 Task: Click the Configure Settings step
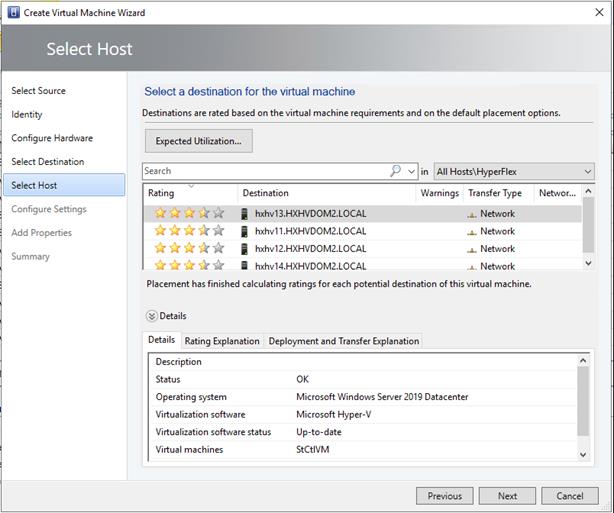(x=49, y=209)
